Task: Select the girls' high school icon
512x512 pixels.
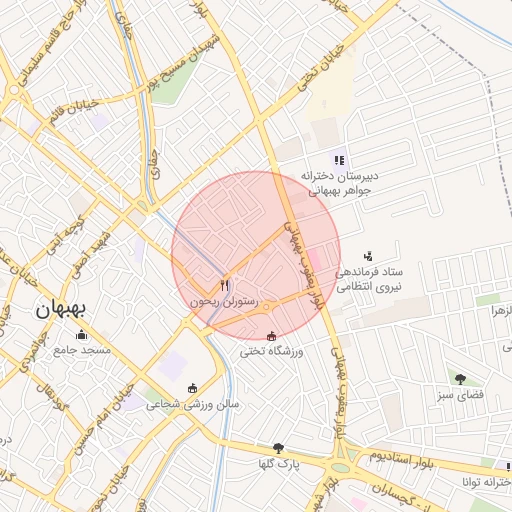Action: coord(339,161)
